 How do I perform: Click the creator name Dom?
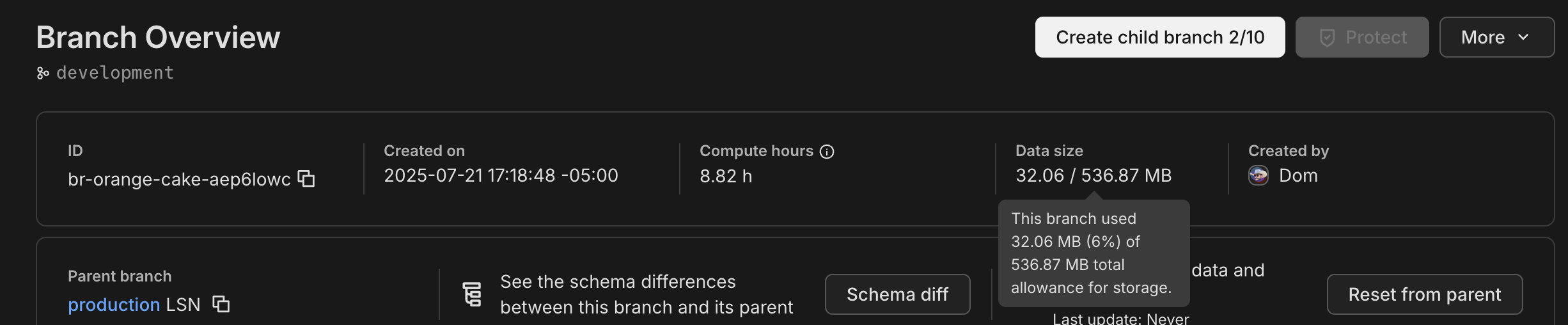pos(1298,175)
